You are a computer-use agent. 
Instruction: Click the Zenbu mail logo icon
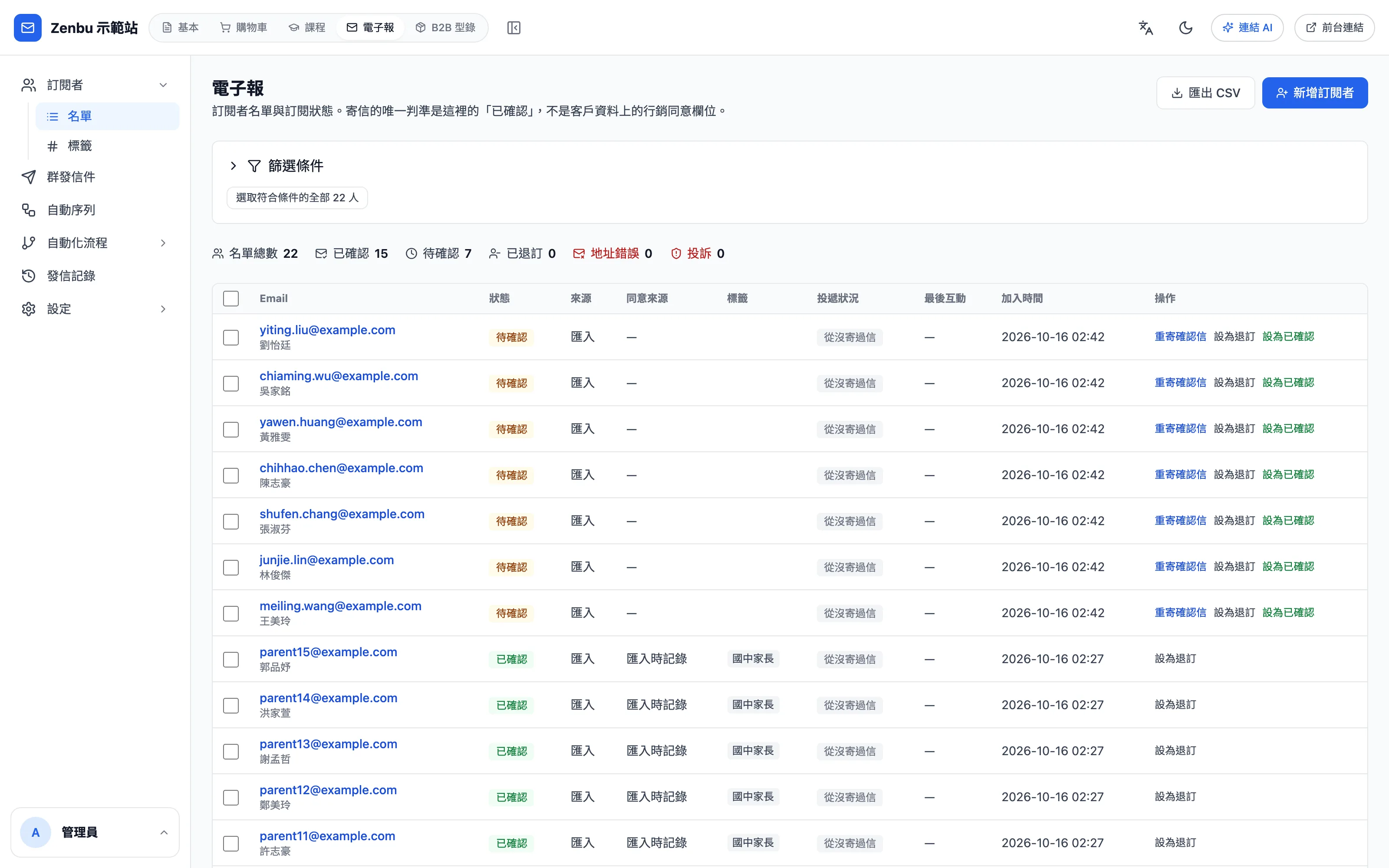(x=27, y=27)
